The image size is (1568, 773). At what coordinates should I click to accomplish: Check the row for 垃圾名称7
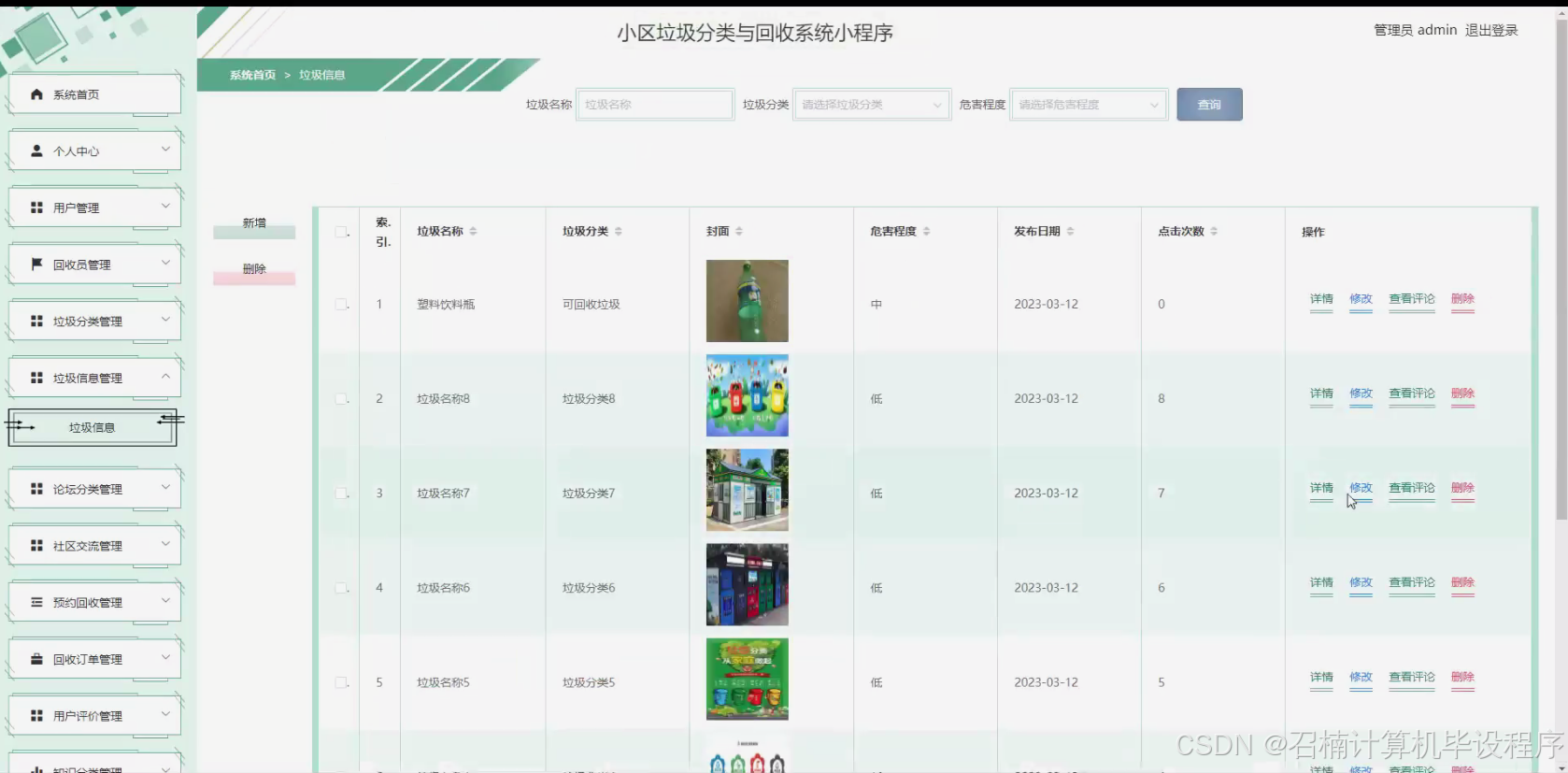tap(341, 493)
